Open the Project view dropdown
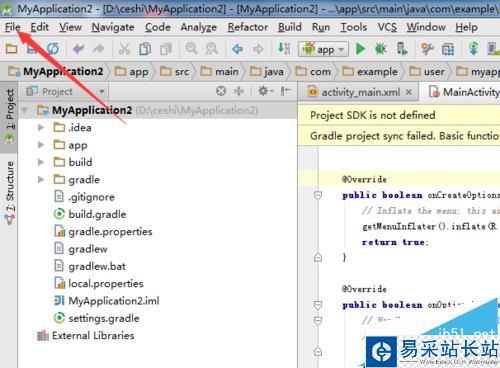 pos(66,91)
